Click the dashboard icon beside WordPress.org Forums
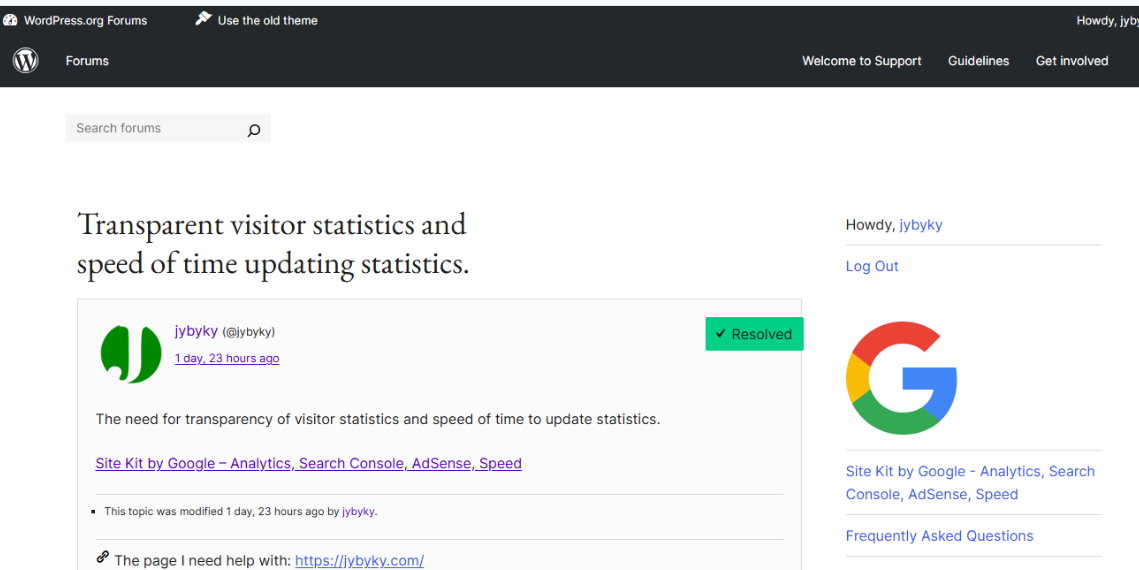The width and height of the screenshot is (1139, 570). tap(9, 20)
